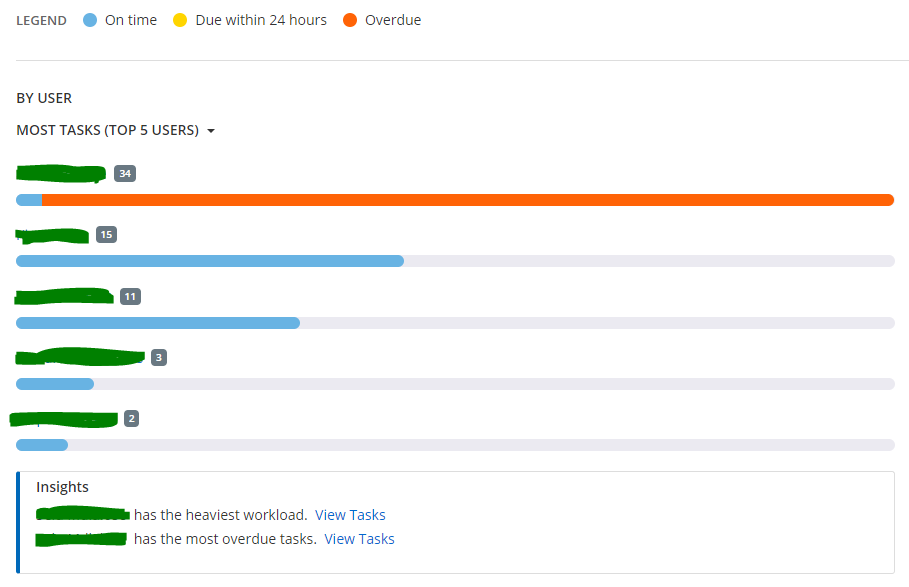The image size is (909, 587).
Task: Click the blue bar for user with 15 tasks
Action: [x=210, y=261]
